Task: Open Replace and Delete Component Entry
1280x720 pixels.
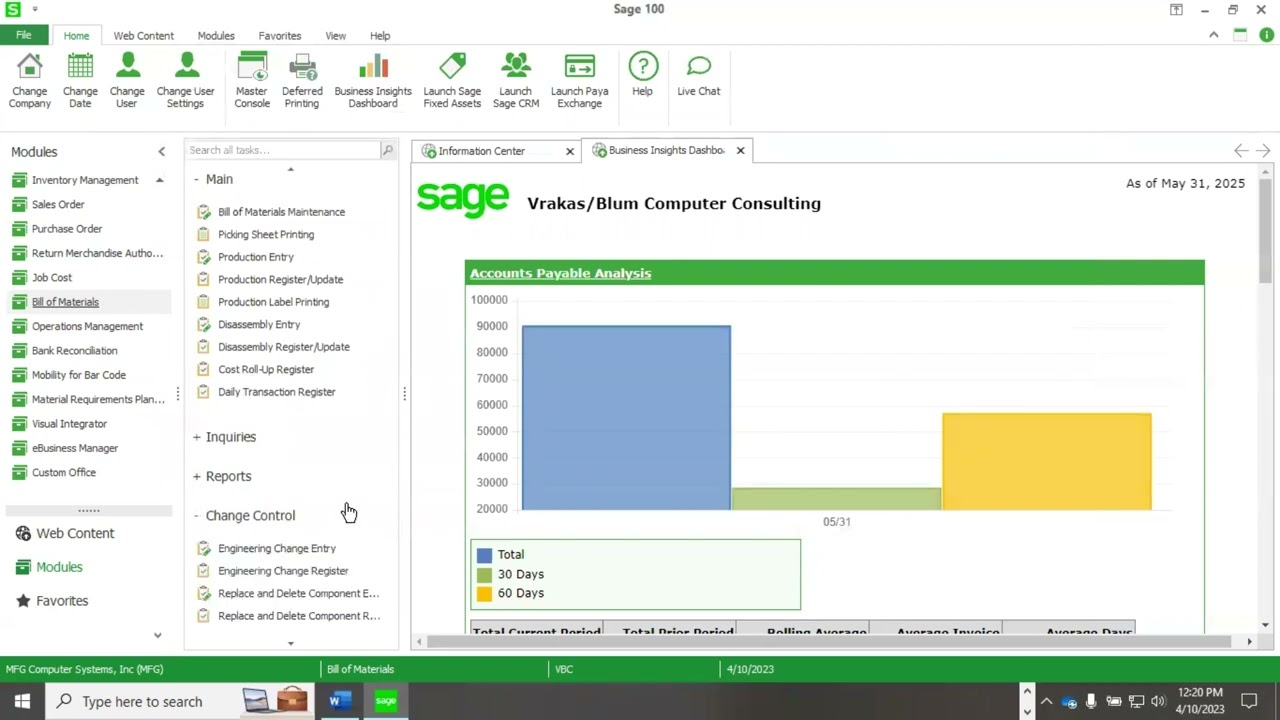Action: (x=298, y=593)
